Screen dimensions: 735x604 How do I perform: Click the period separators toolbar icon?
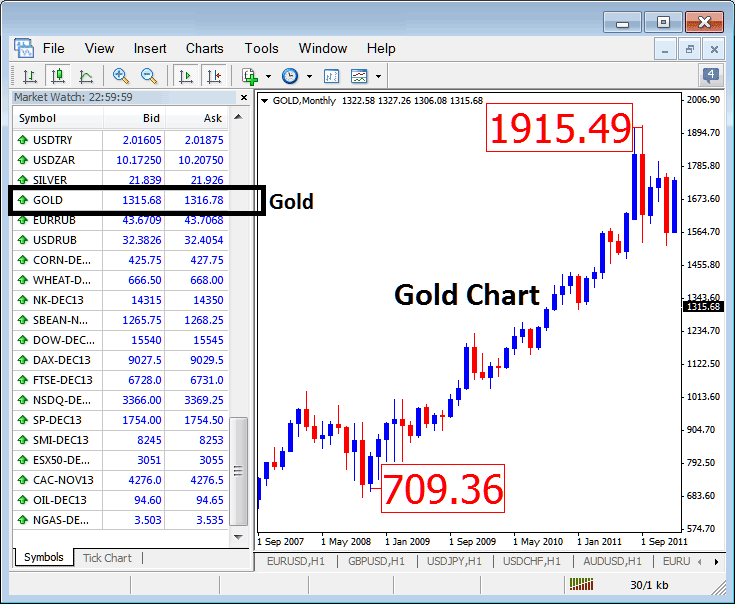pyautogui.click(x=331, y=76)
